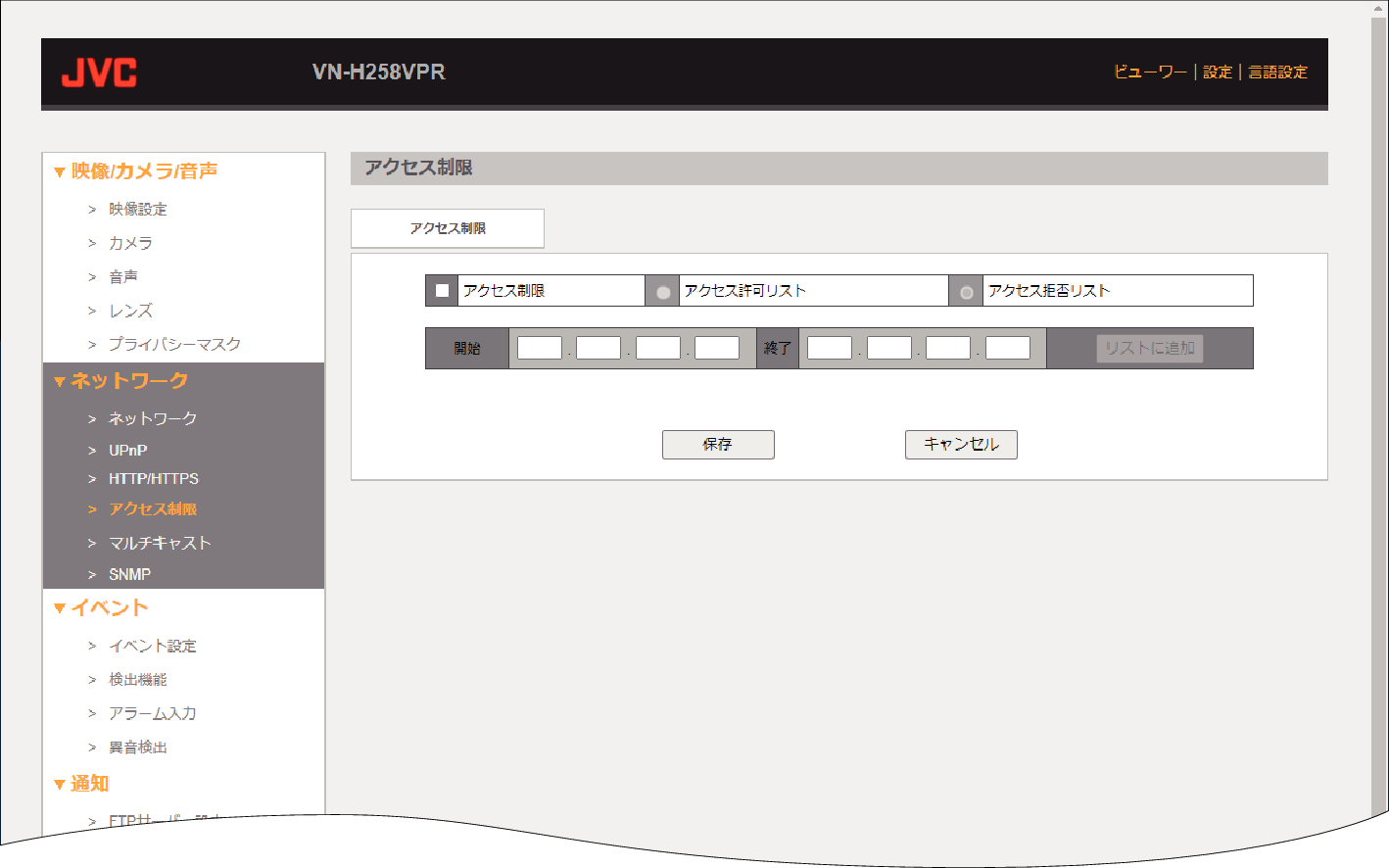
Task: Switch to the アクセス制限 tab
Action: click(x=448, y=228)
